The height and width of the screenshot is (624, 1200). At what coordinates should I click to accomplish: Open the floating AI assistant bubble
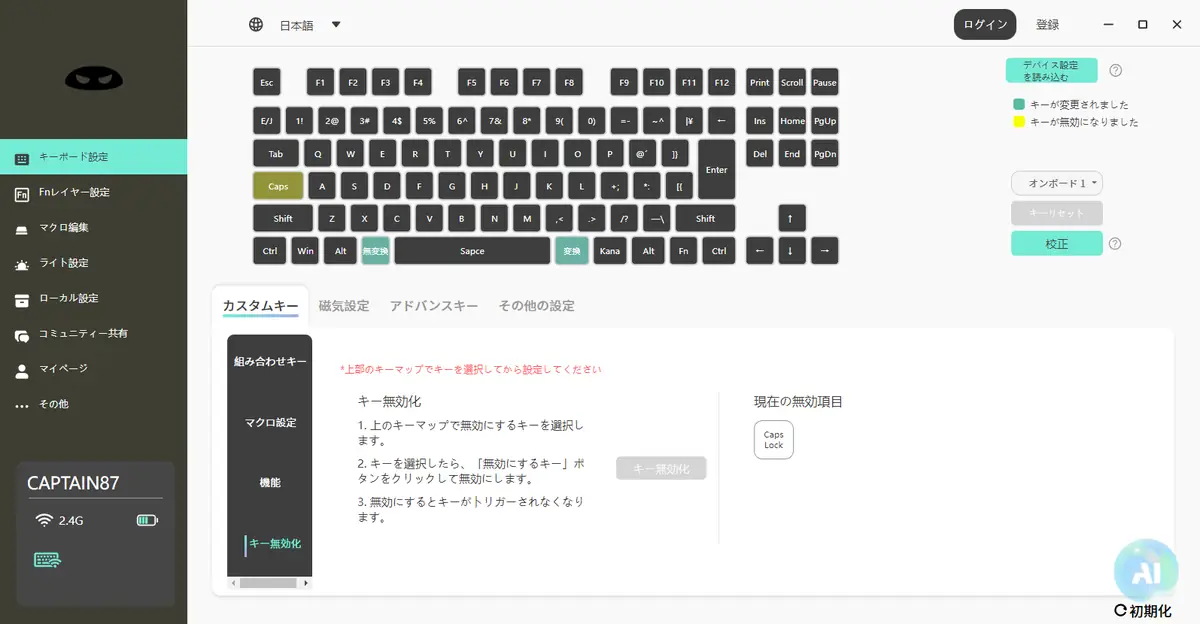(1146, 571)
